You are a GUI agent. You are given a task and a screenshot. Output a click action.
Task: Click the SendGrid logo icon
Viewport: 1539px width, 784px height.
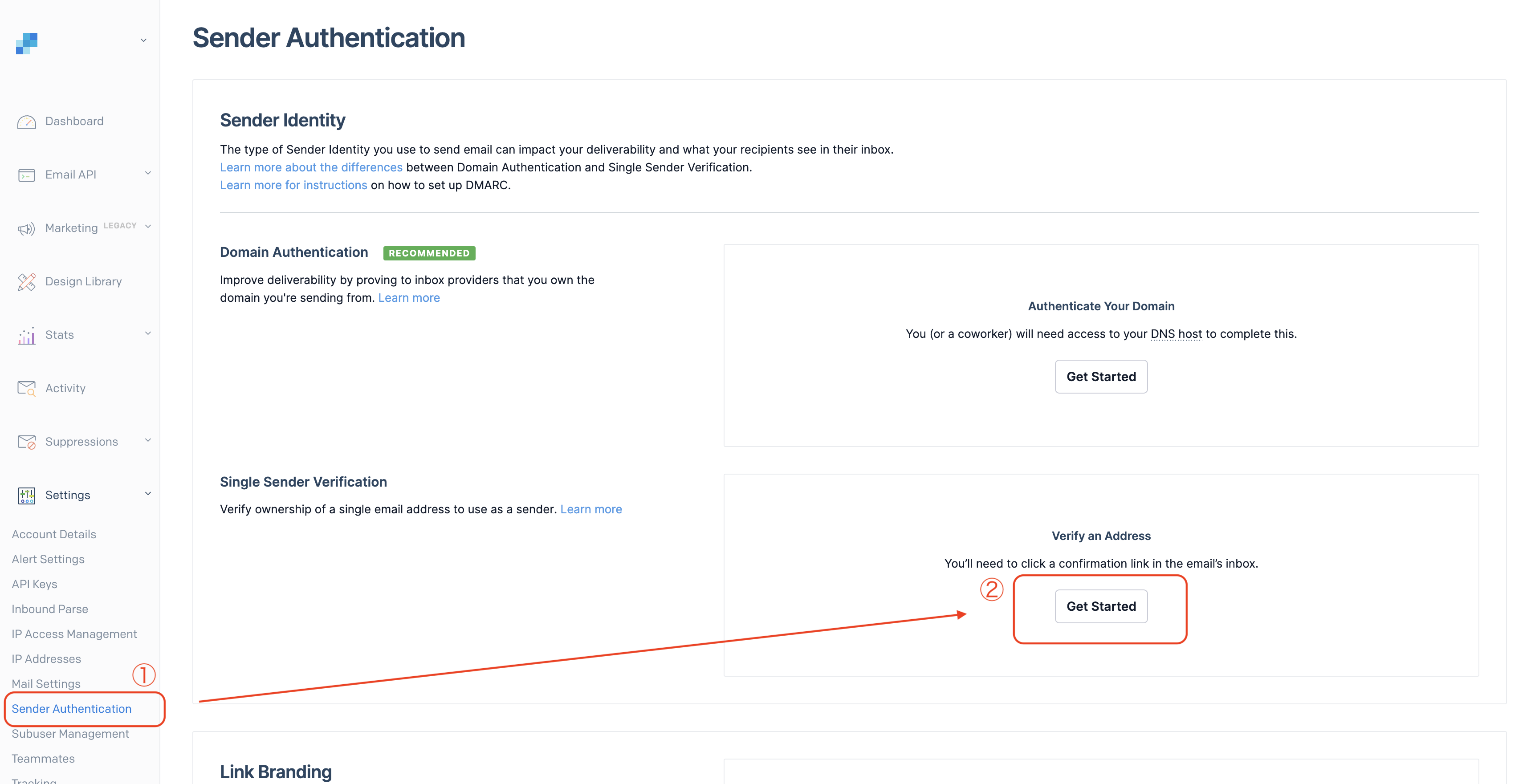click(26, 43)
